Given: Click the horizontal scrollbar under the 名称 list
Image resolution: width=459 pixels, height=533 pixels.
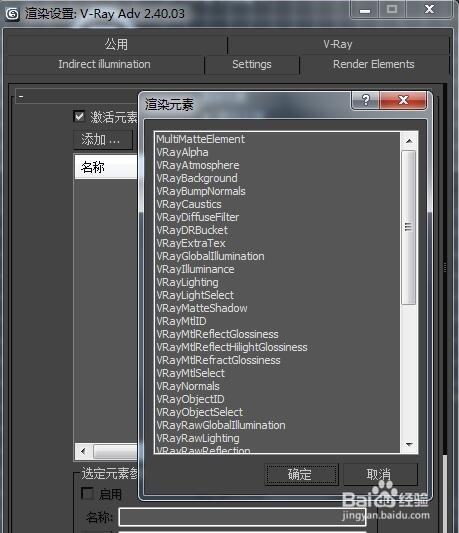Looking at the screenshot, I should point(116,451).
